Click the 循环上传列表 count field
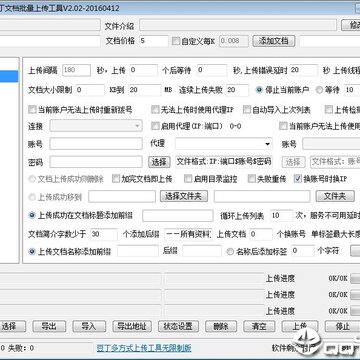The width and height of the screenshot is (360, 360). point(281,215)
